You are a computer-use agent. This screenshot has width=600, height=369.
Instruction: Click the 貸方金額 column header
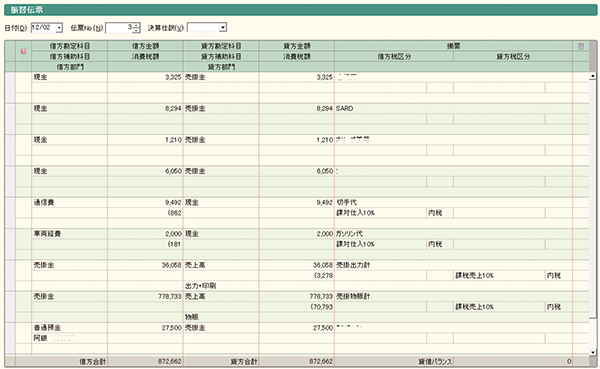[297, 46]
